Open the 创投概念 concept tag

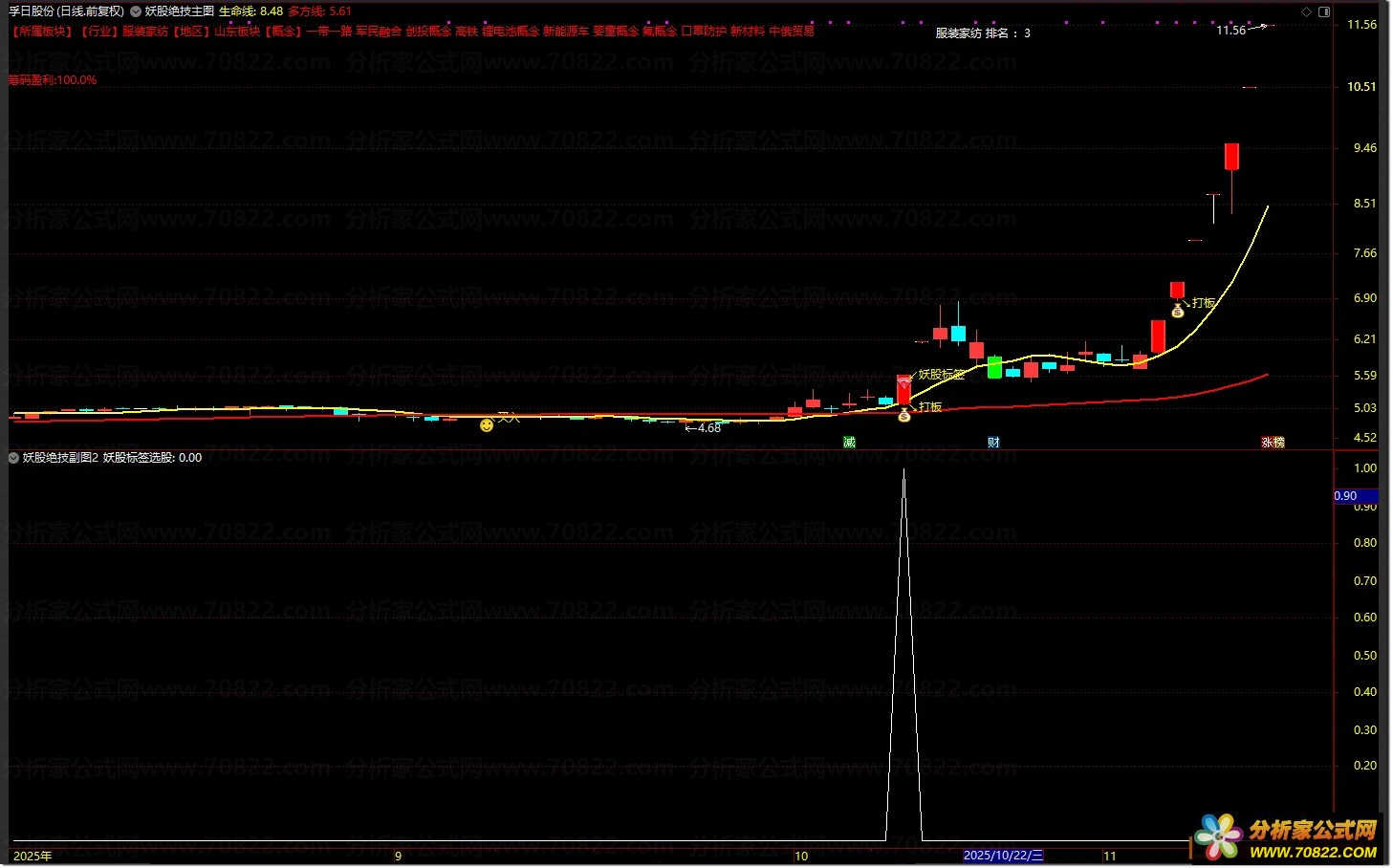pos(428,32)
